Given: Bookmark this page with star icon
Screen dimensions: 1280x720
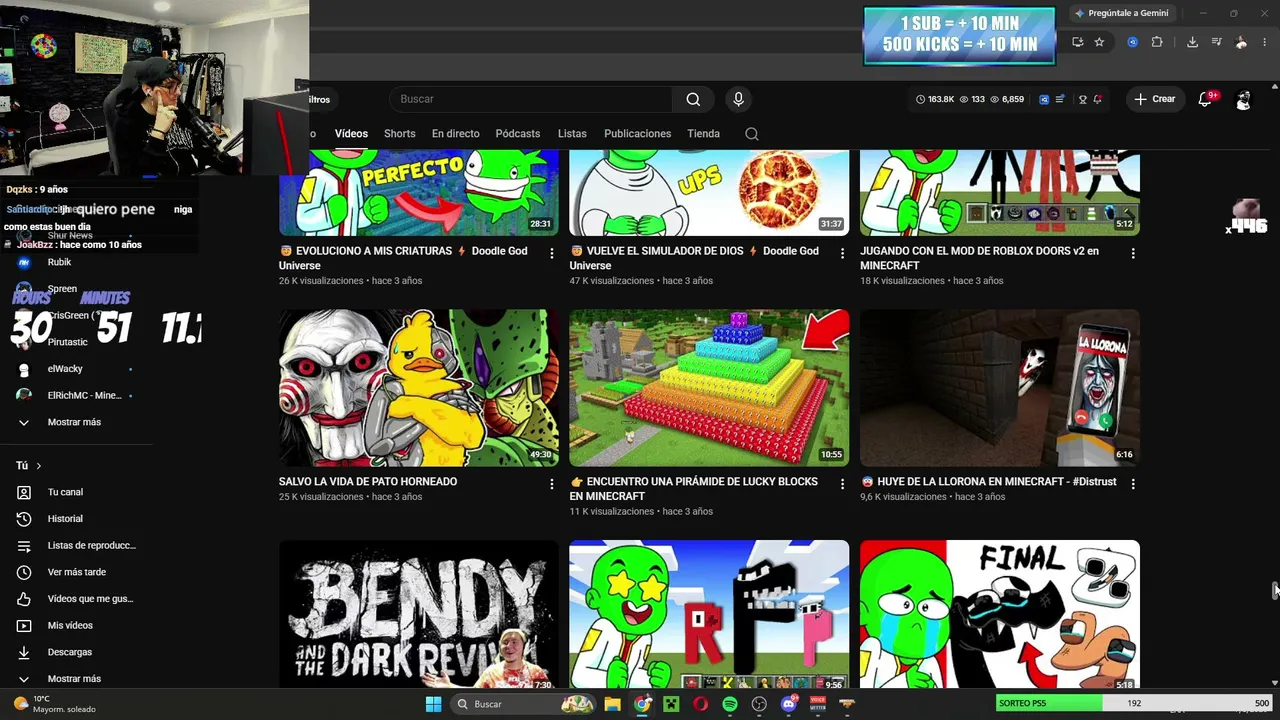Looking at the screenshot, I should click(1099, 42).
